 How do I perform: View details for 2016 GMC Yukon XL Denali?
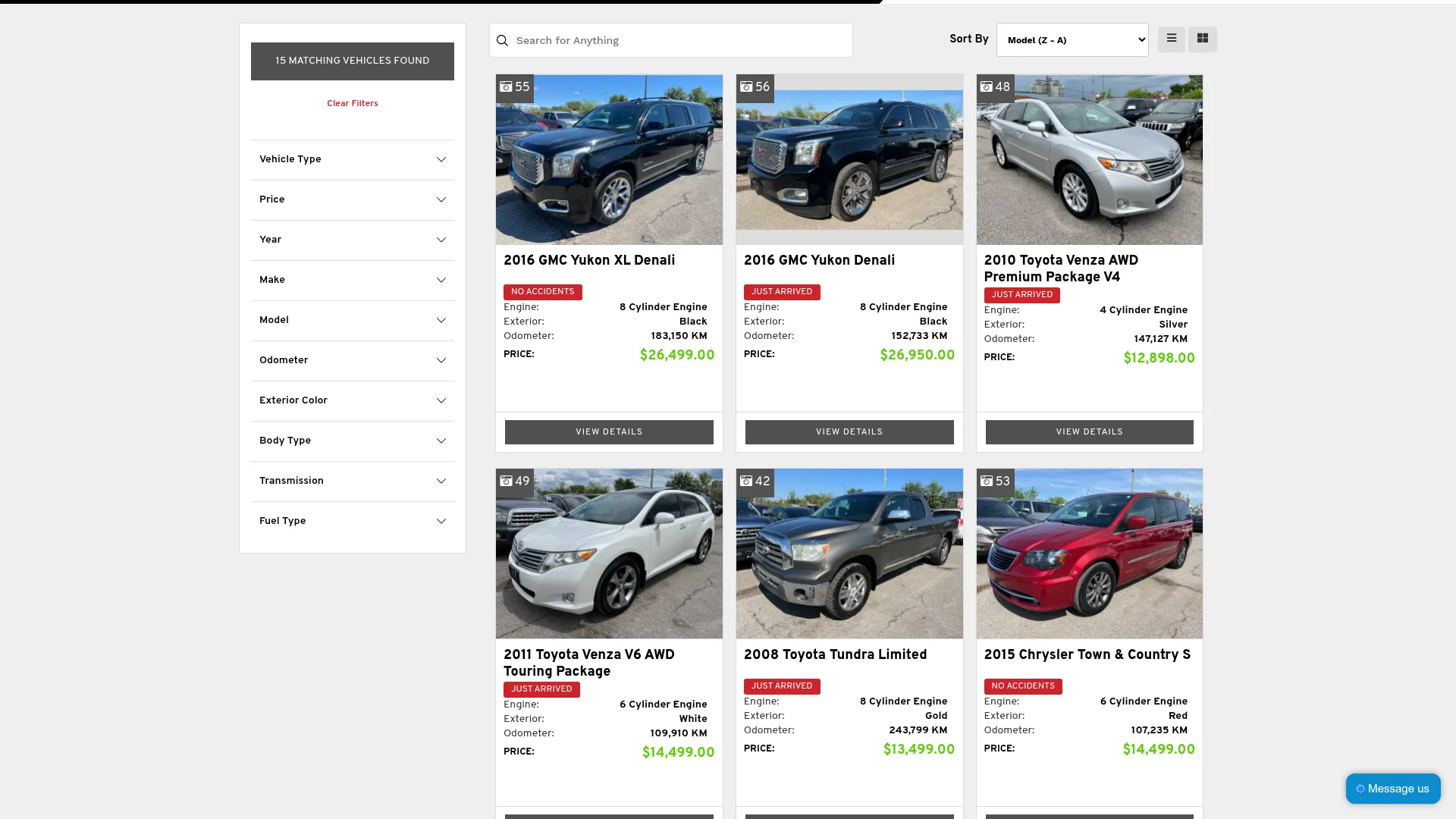click(x=609, y=432)
